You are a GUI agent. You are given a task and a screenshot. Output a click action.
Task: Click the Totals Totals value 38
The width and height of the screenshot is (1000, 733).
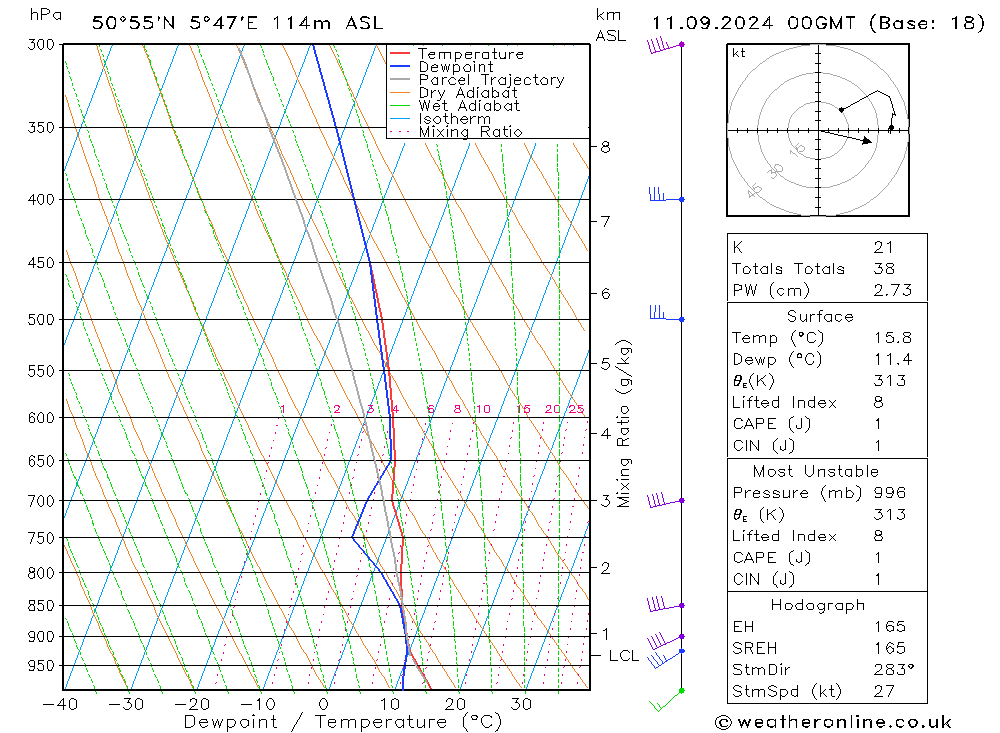[x=884, y=269]
